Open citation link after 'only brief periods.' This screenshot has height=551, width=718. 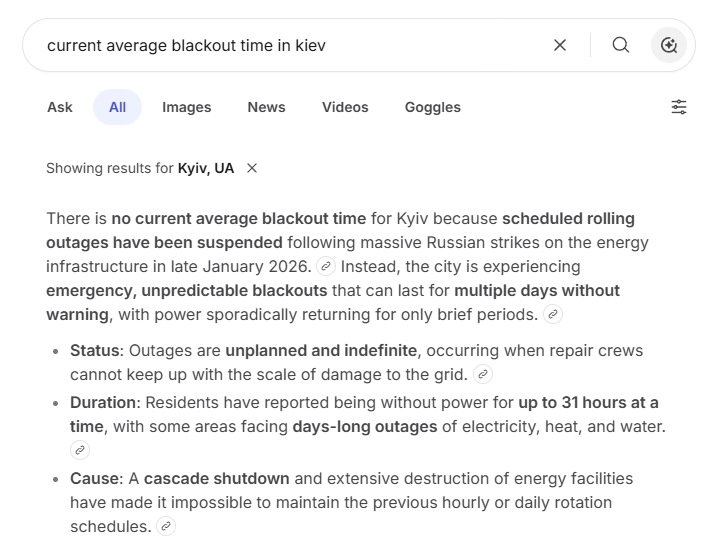pyautogui.click(x=553, y=314)
